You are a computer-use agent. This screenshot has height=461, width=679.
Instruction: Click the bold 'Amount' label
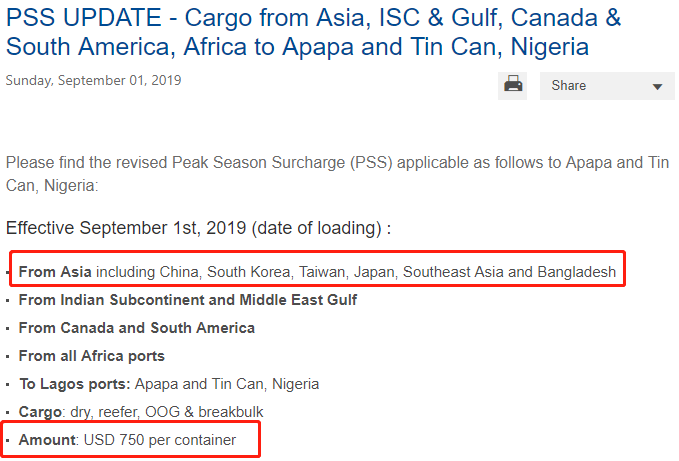[47, 439]
